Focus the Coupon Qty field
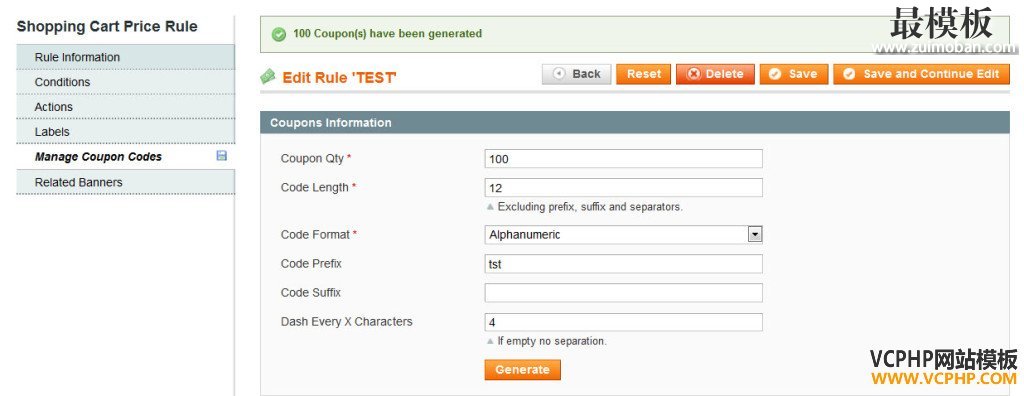Screen dimensions: 1024x396 tap(623, 159)
